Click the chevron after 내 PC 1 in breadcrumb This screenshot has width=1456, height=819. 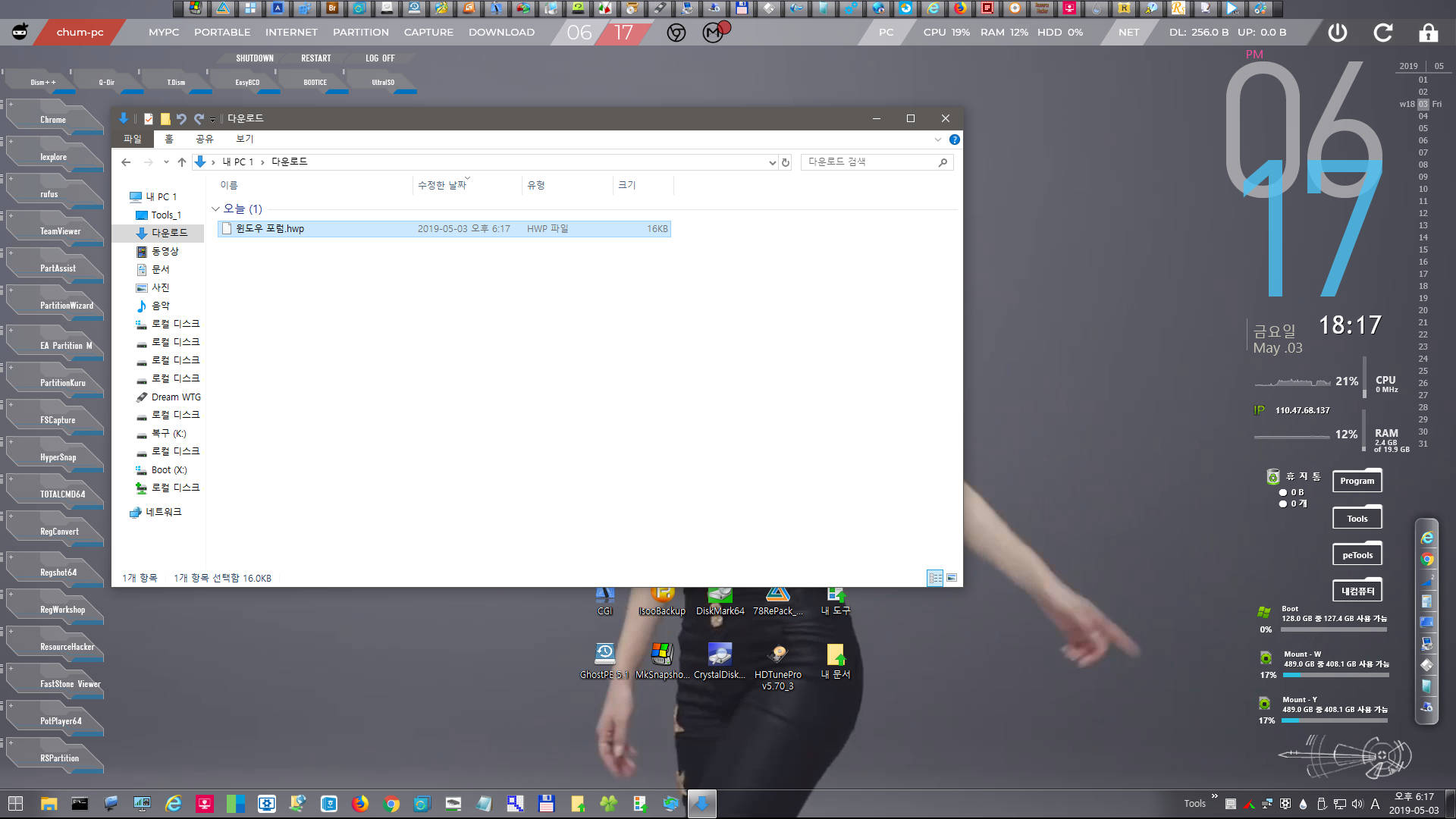pos(262,162)
